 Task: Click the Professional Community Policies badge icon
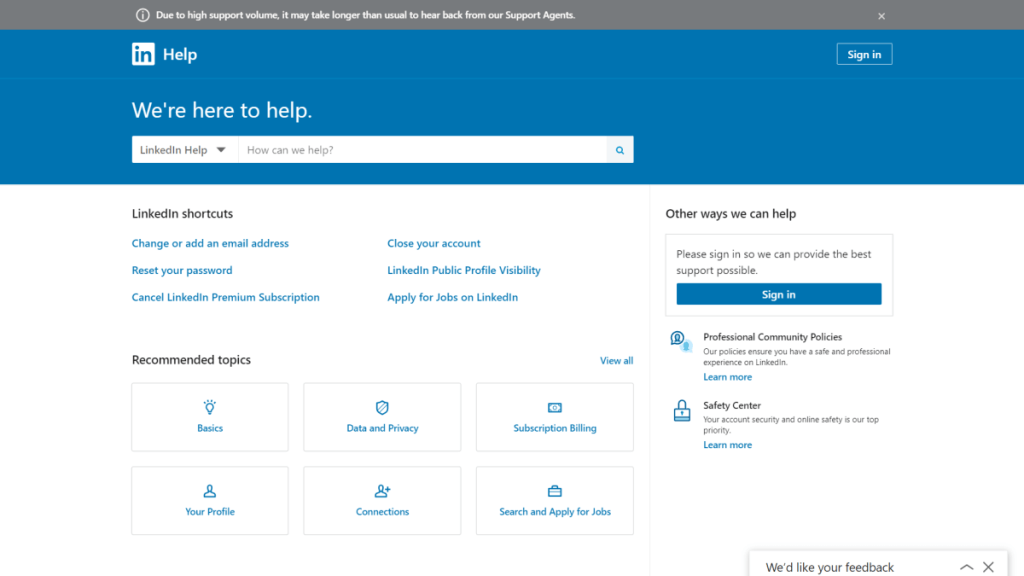tap(681, 342)
